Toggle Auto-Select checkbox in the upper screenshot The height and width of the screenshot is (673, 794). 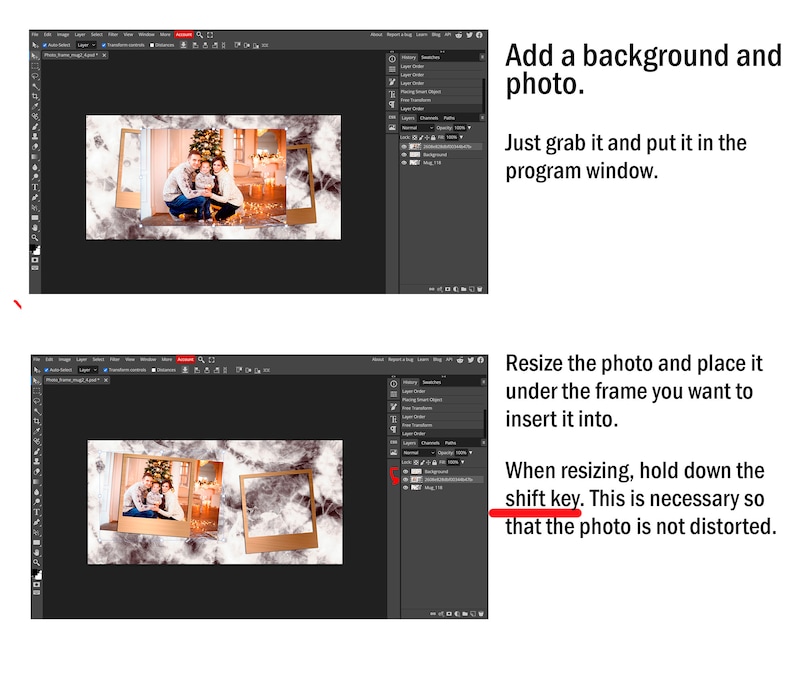(45, 45)
